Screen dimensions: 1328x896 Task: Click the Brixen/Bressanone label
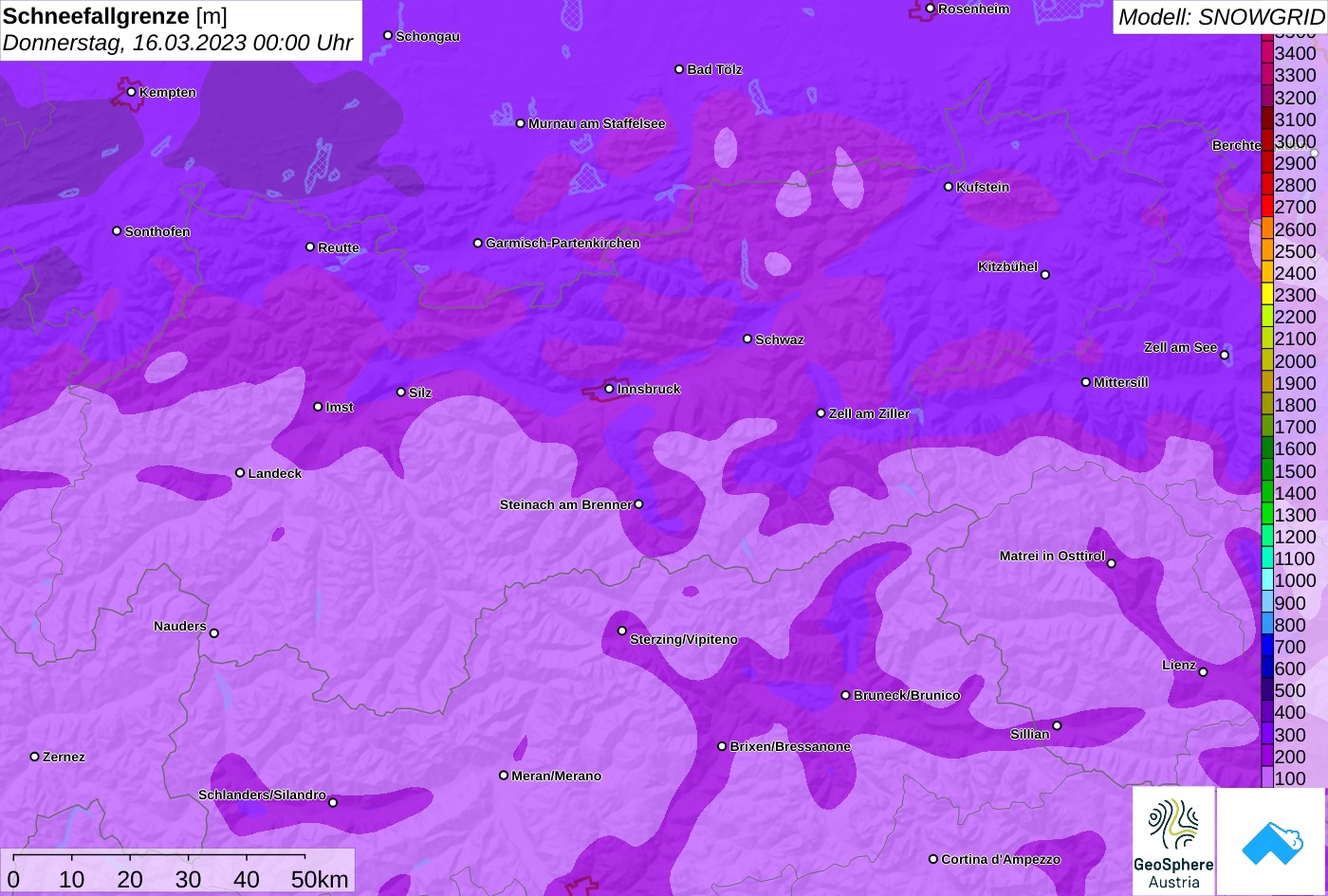790,747
